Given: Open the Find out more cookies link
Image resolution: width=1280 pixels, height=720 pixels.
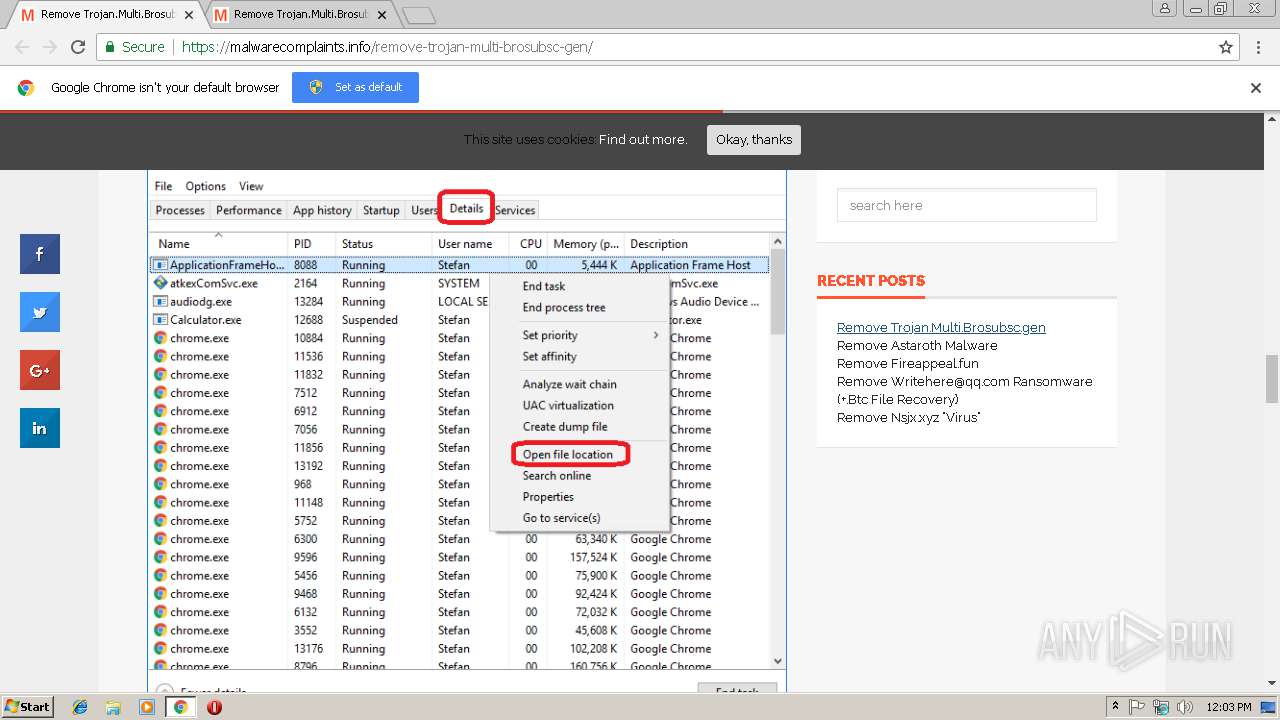Looking at the screenshot, I should (643, 140).
